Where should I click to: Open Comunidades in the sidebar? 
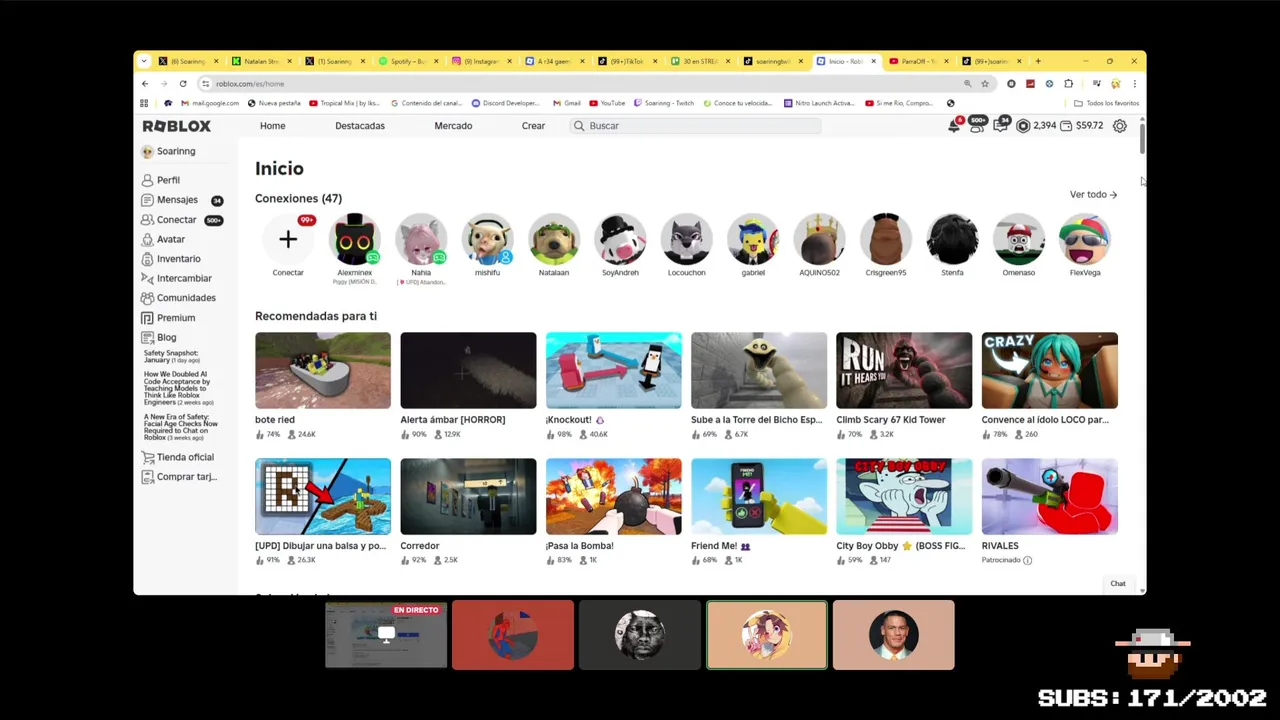[x=185, y=298]
